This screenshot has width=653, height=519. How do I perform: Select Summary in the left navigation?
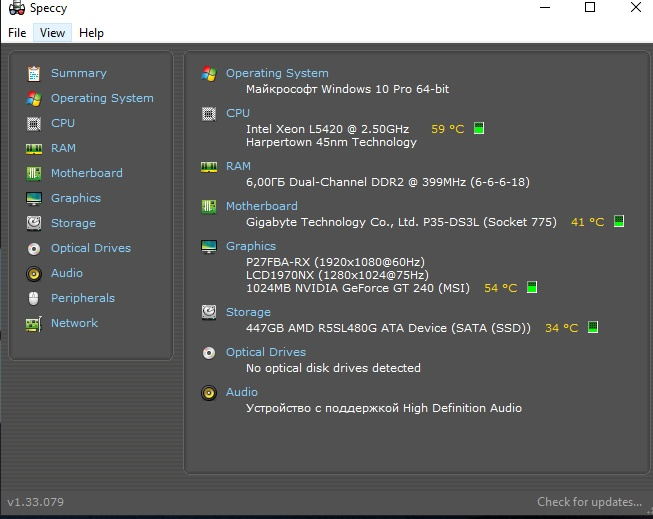pyautogui.click(x=79, y=73)
